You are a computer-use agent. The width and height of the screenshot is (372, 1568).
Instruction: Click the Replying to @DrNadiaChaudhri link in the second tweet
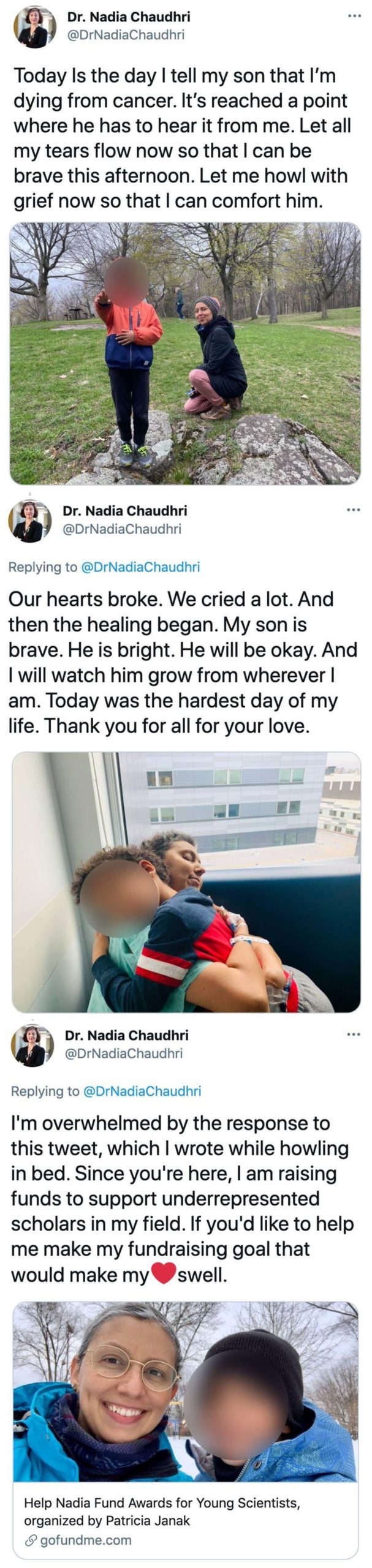click(x=104, y=567)
